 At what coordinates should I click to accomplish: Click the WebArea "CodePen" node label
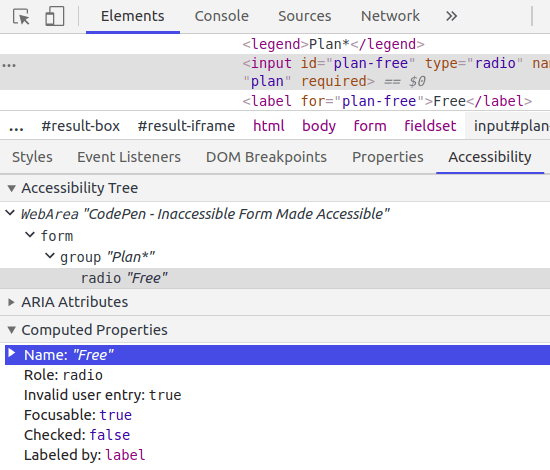pyautogui.click(x=205, y=214)
